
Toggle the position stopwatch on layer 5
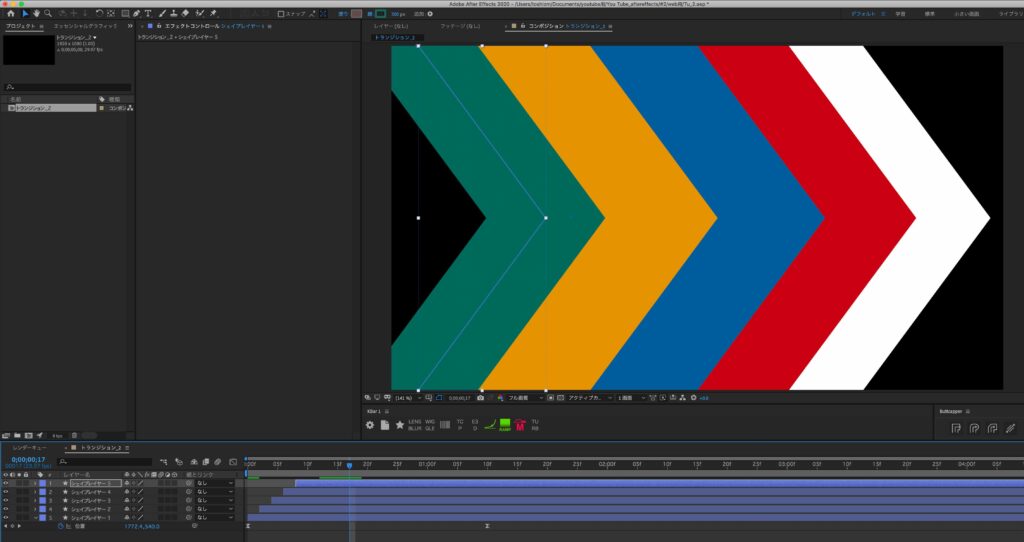[60, 526]
